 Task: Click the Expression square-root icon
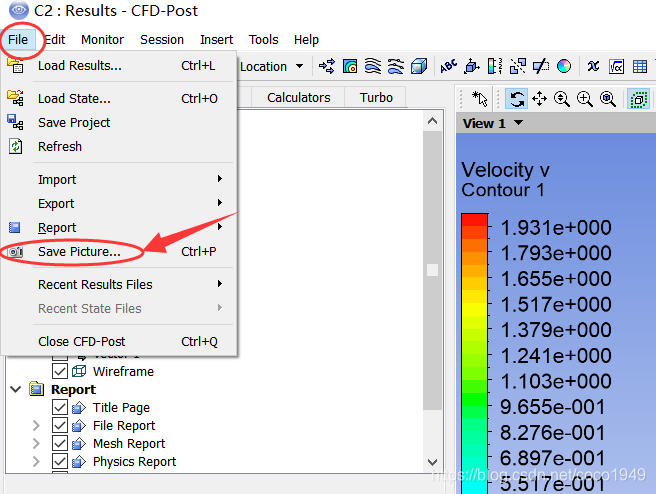click(616, 66)
